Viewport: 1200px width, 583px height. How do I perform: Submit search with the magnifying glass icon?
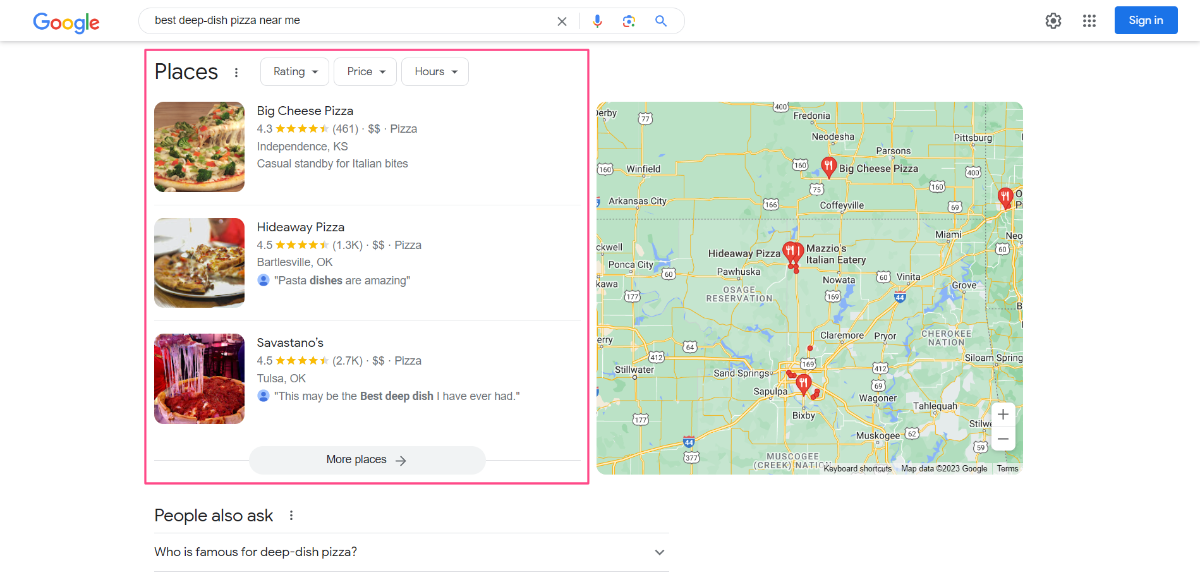661,21
